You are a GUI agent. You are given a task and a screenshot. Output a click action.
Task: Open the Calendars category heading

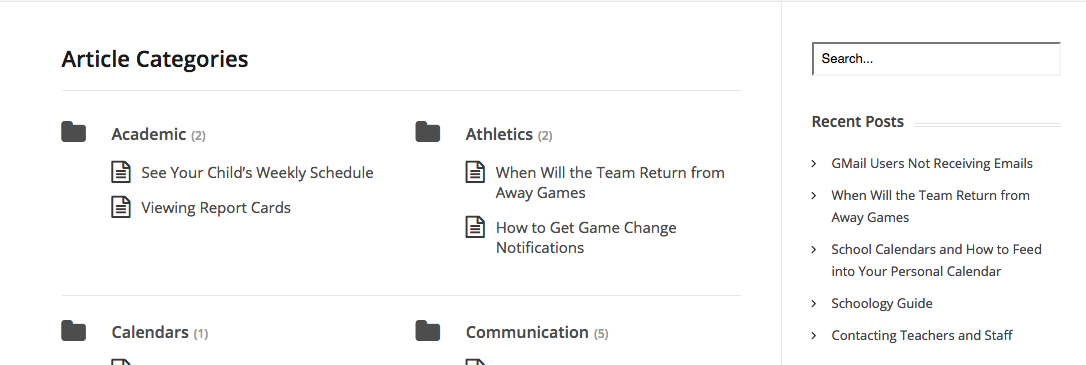pyautogui.click(x=150, y=332)
